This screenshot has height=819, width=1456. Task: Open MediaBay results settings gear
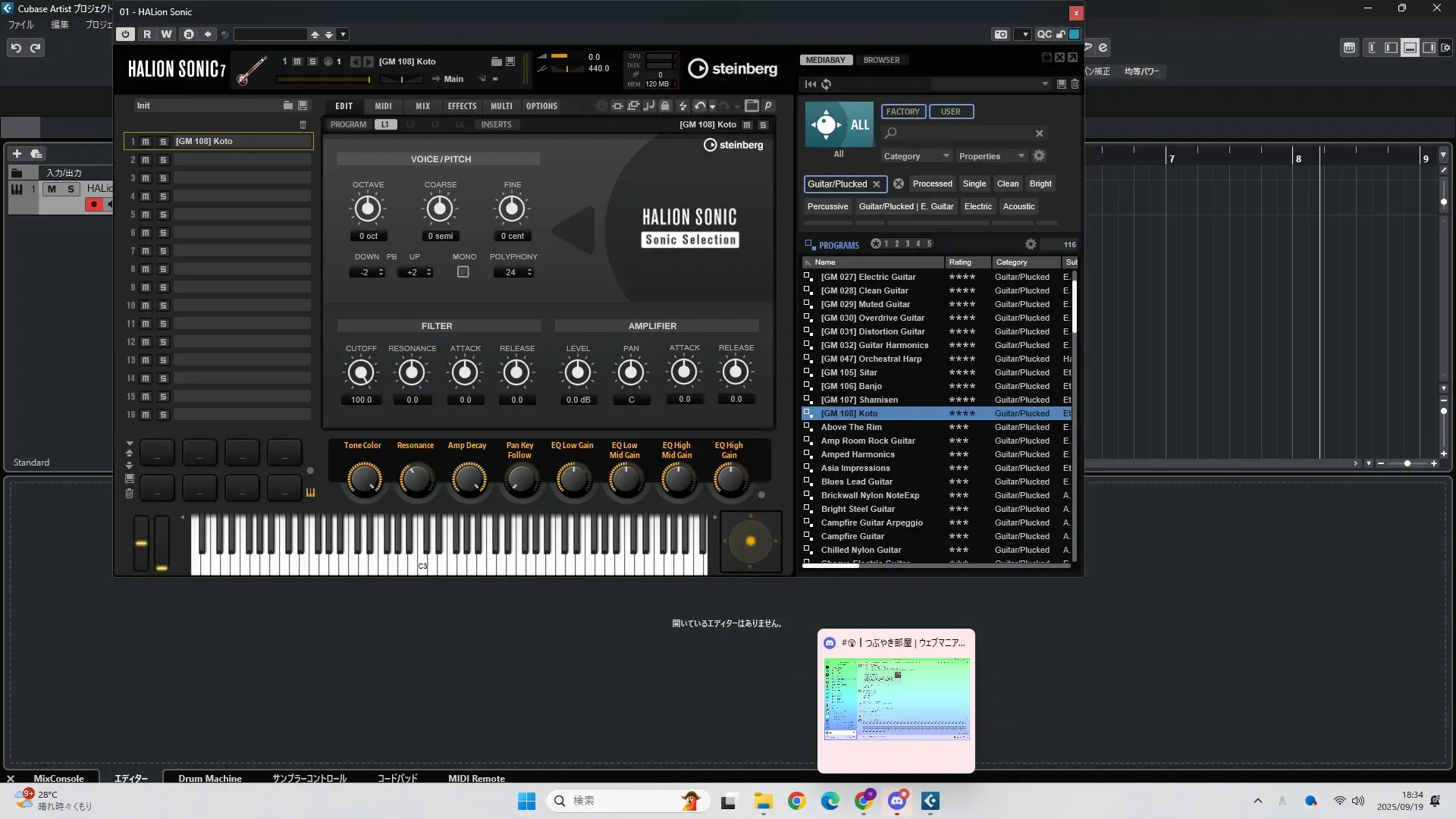pyautogui.click(x=1030, y=244)
